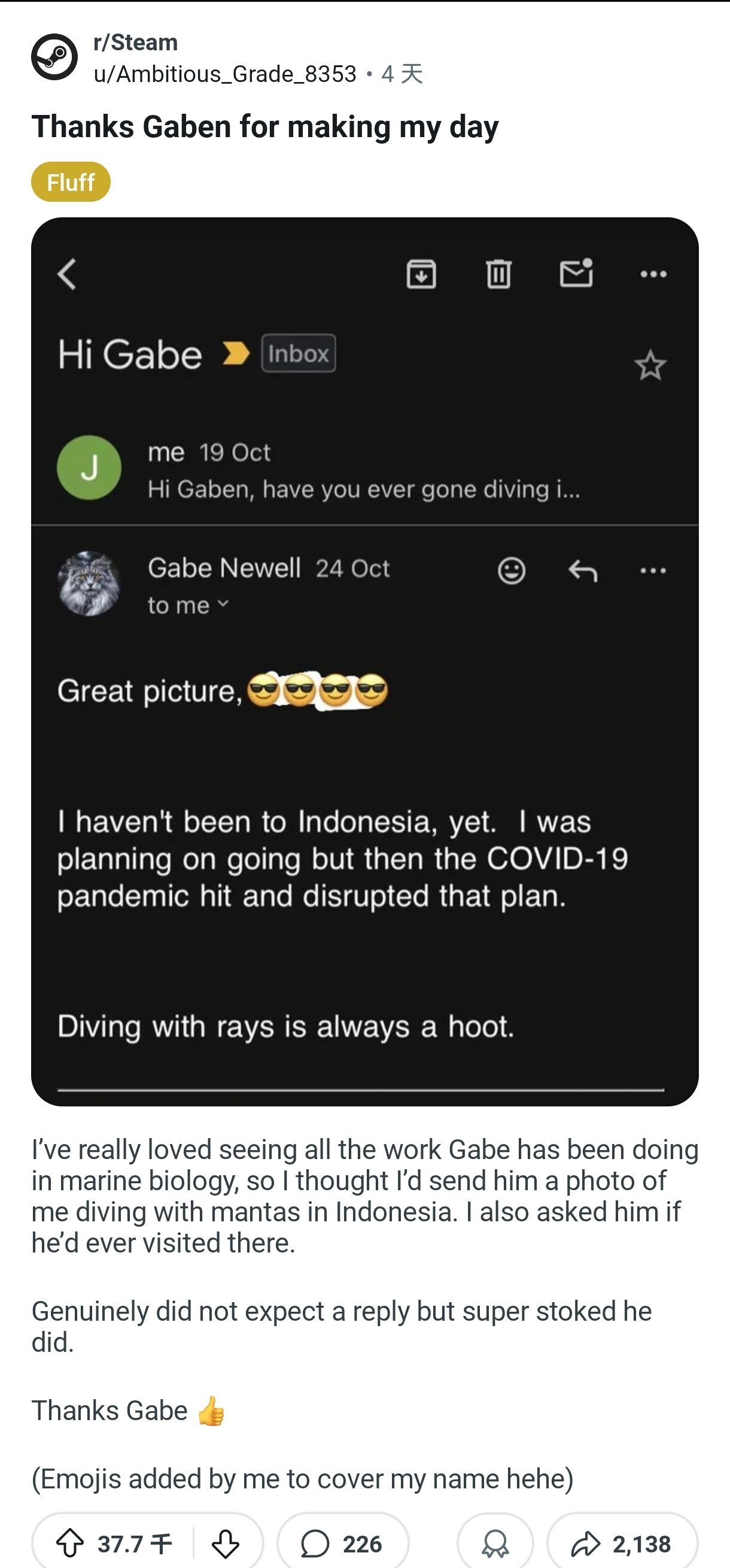
Task: Tap the back arrow in the email
Action: click(x=67, y=275)
